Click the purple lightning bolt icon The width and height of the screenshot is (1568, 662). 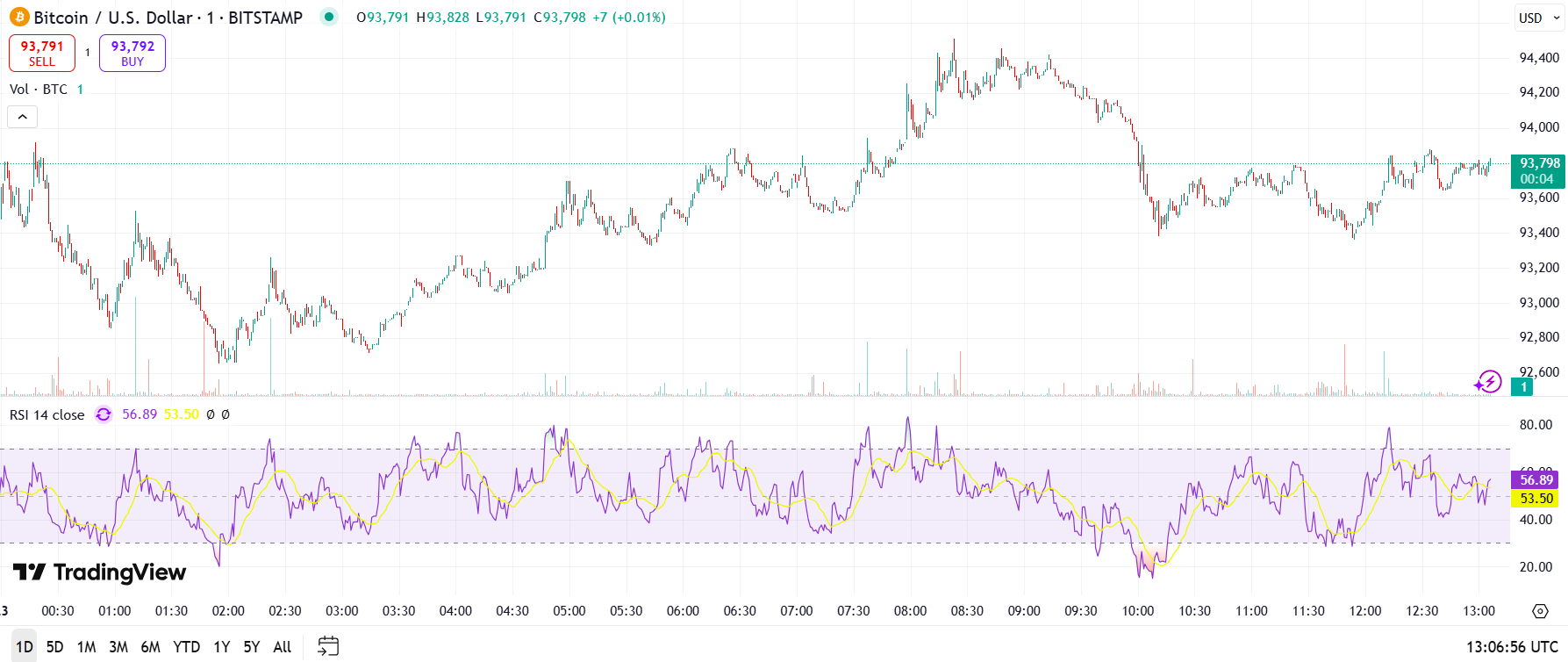click(x=1488, y=382)
